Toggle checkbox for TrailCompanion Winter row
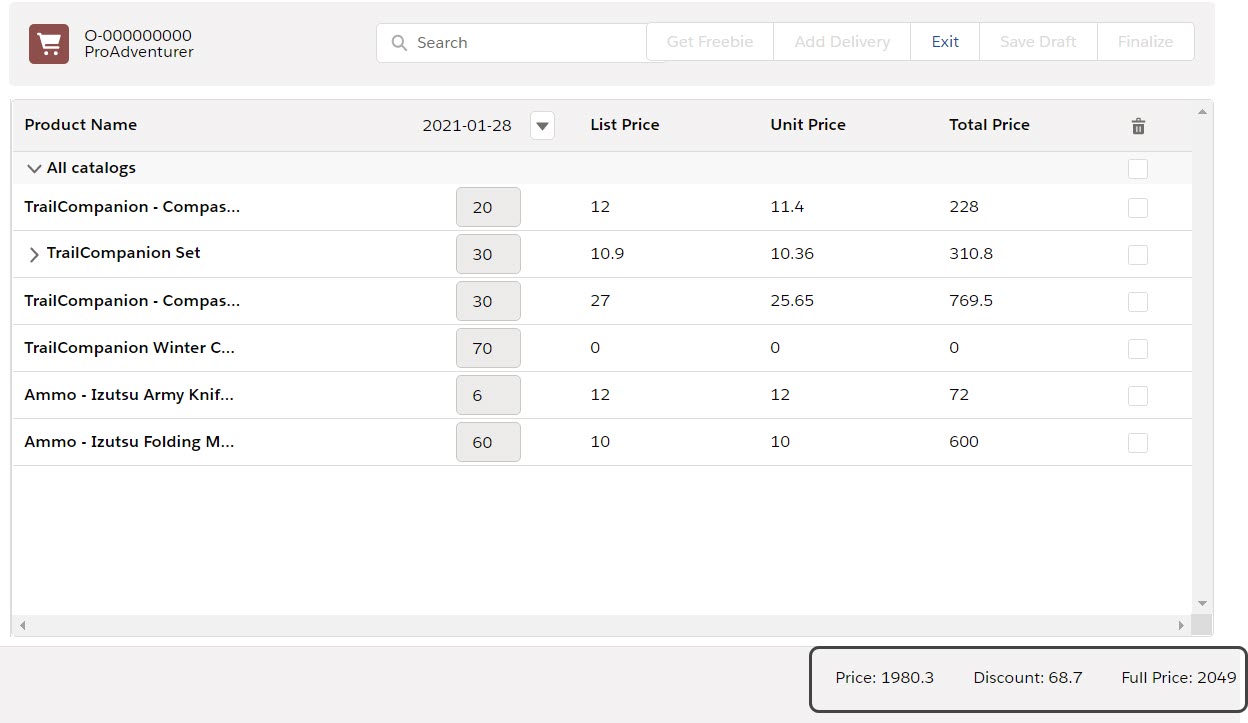This screenshot has width=1248, height=723. click(x=1138, y=349)
